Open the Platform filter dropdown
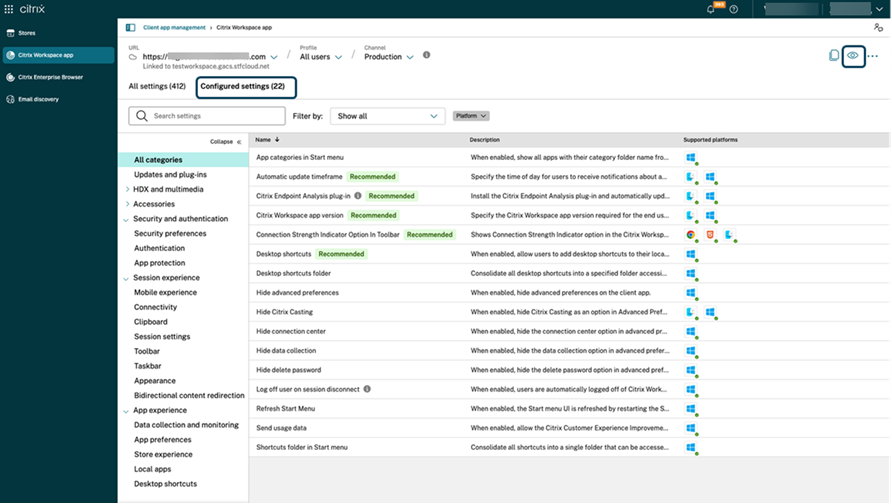The width and height of the screenshot is (892, 504). click(470, 116)
